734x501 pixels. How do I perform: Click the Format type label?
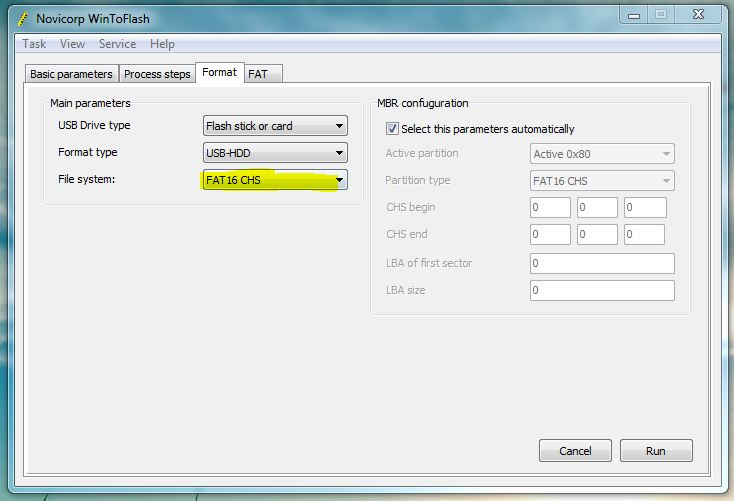tap(88, 152)
